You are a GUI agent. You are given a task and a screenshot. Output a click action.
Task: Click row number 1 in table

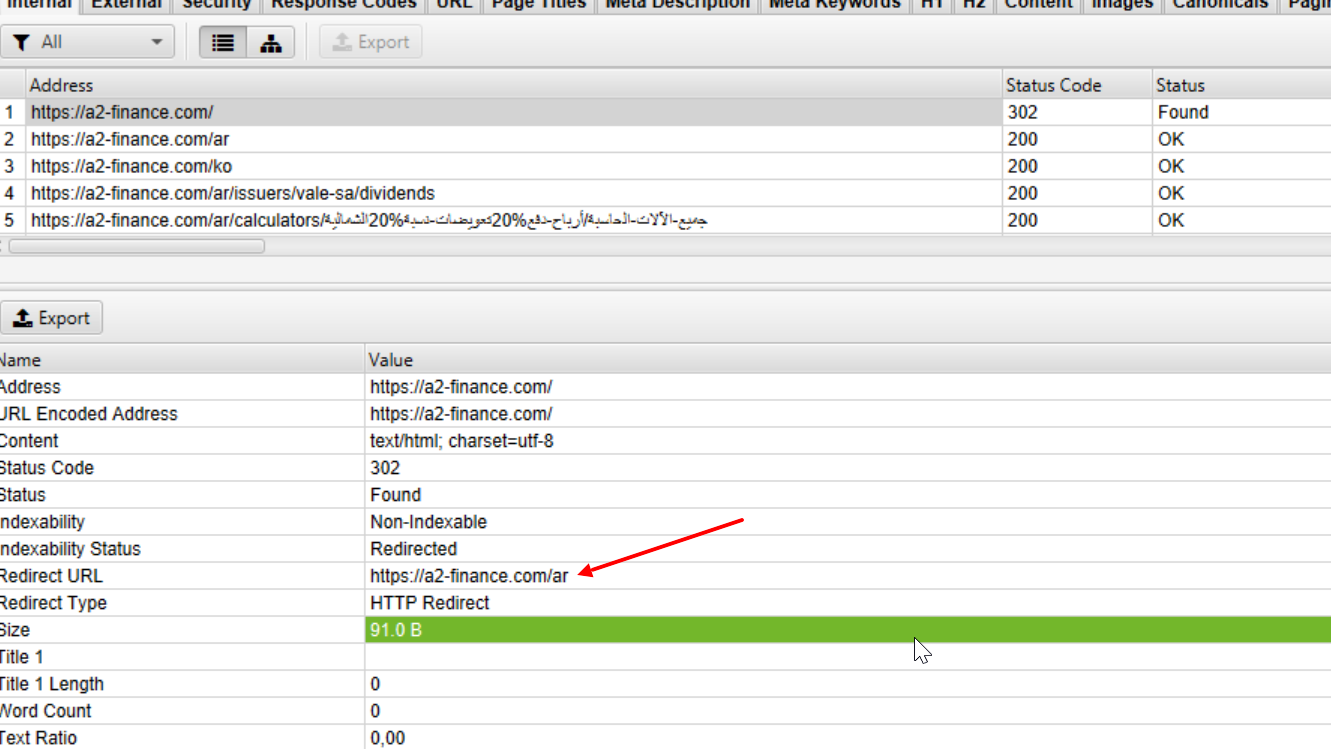point(10,112)
